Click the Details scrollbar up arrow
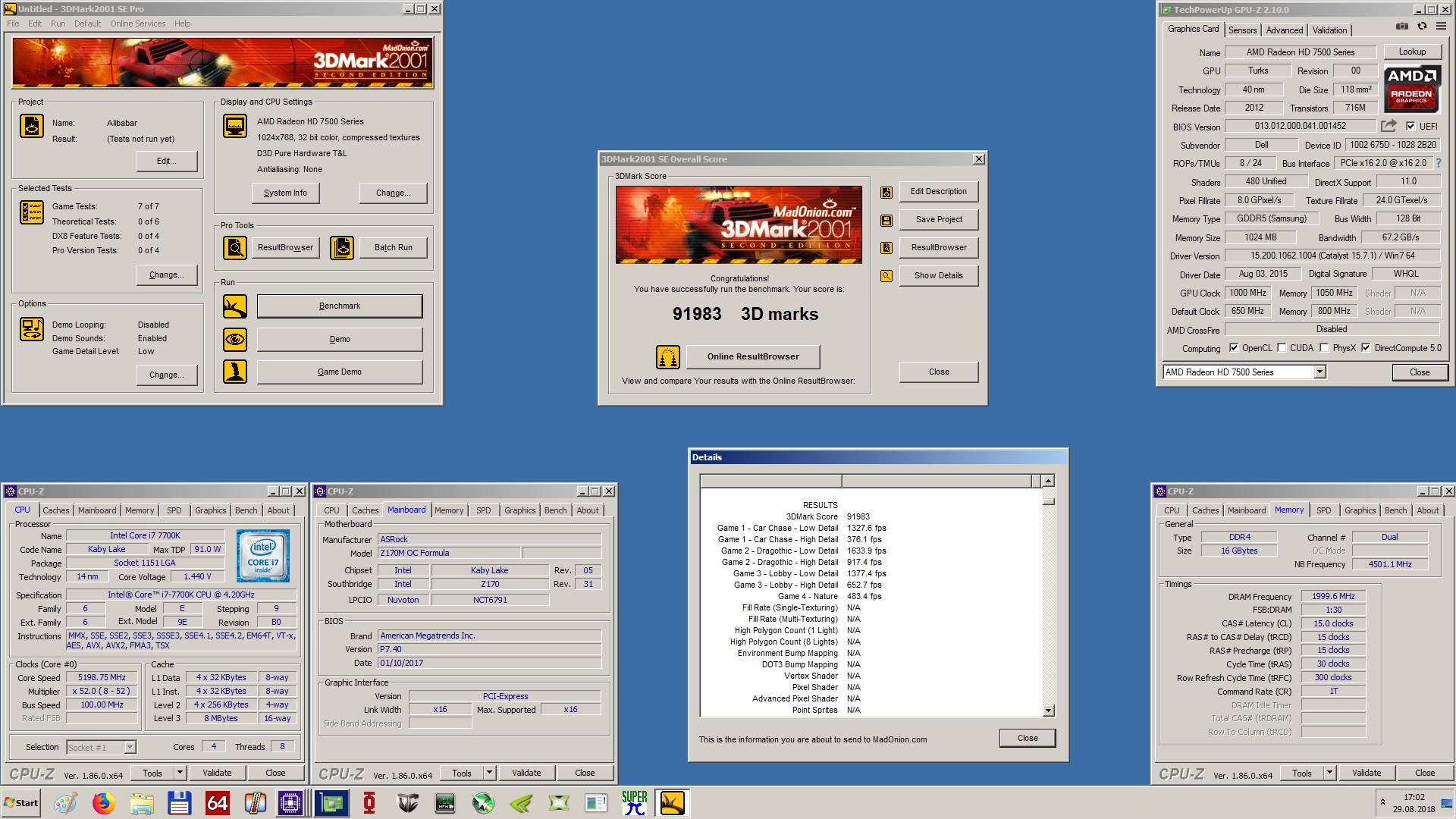Image resolution: width=1456 pixels, height=819 pixels. tap(1048, 481)
